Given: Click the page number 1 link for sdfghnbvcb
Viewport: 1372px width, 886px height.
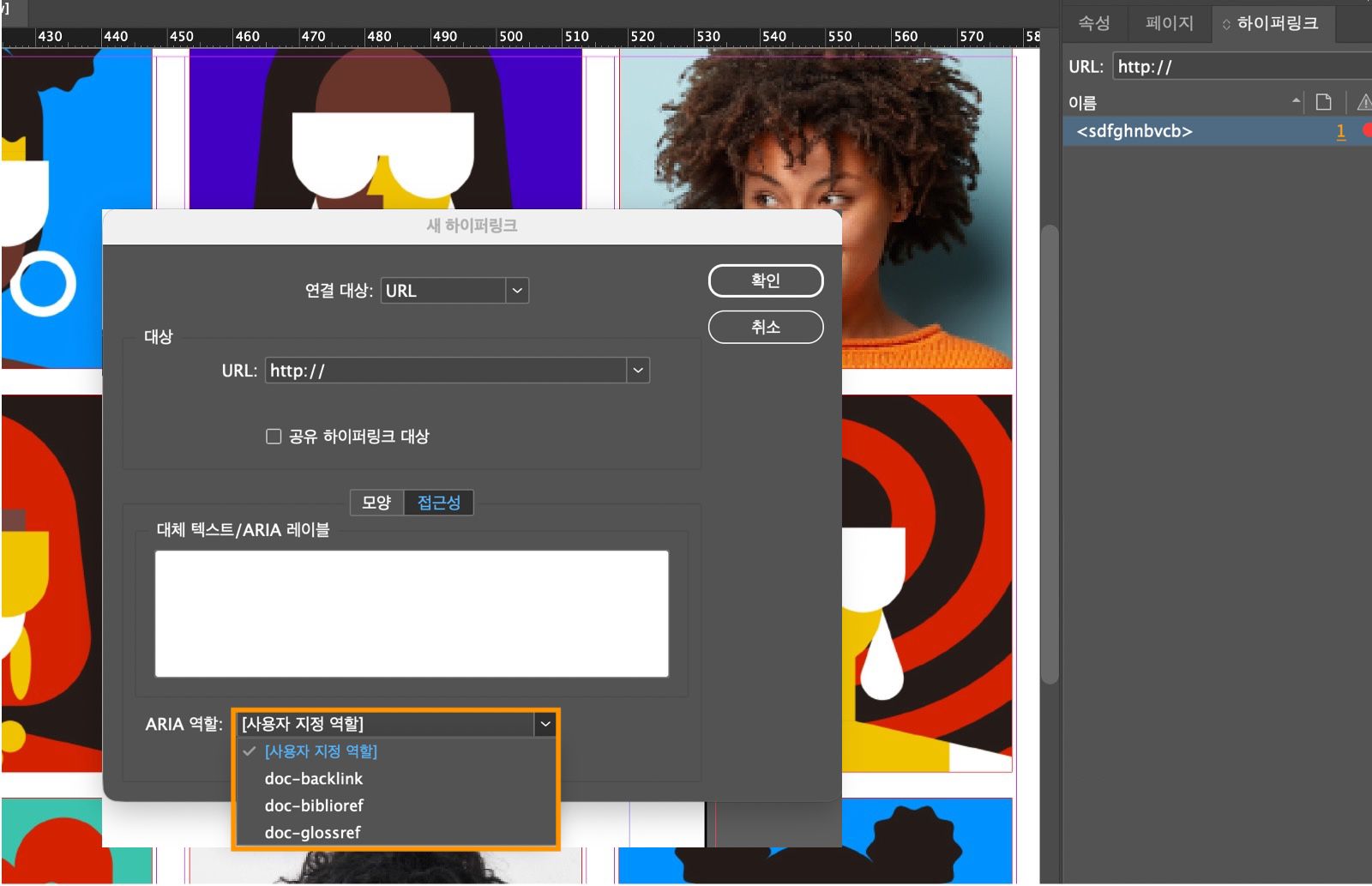Looking at the screenshot, I should (x=1340, y=131).
